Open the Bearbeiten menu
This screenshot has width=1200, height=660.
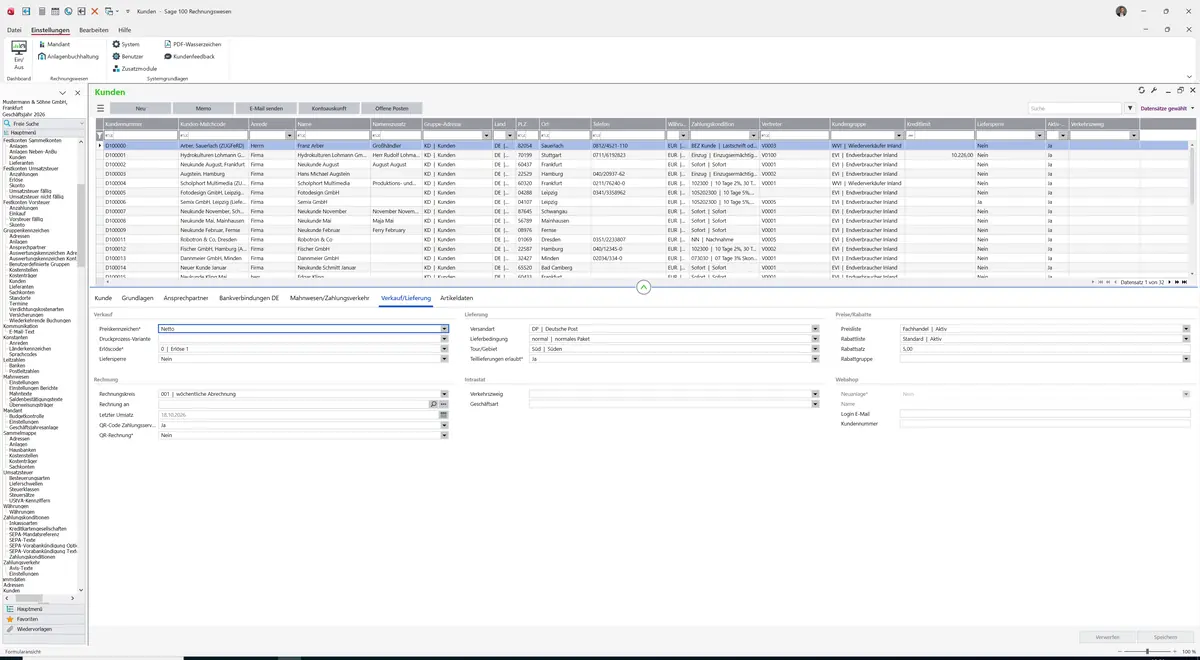click(x=94, y=30)
